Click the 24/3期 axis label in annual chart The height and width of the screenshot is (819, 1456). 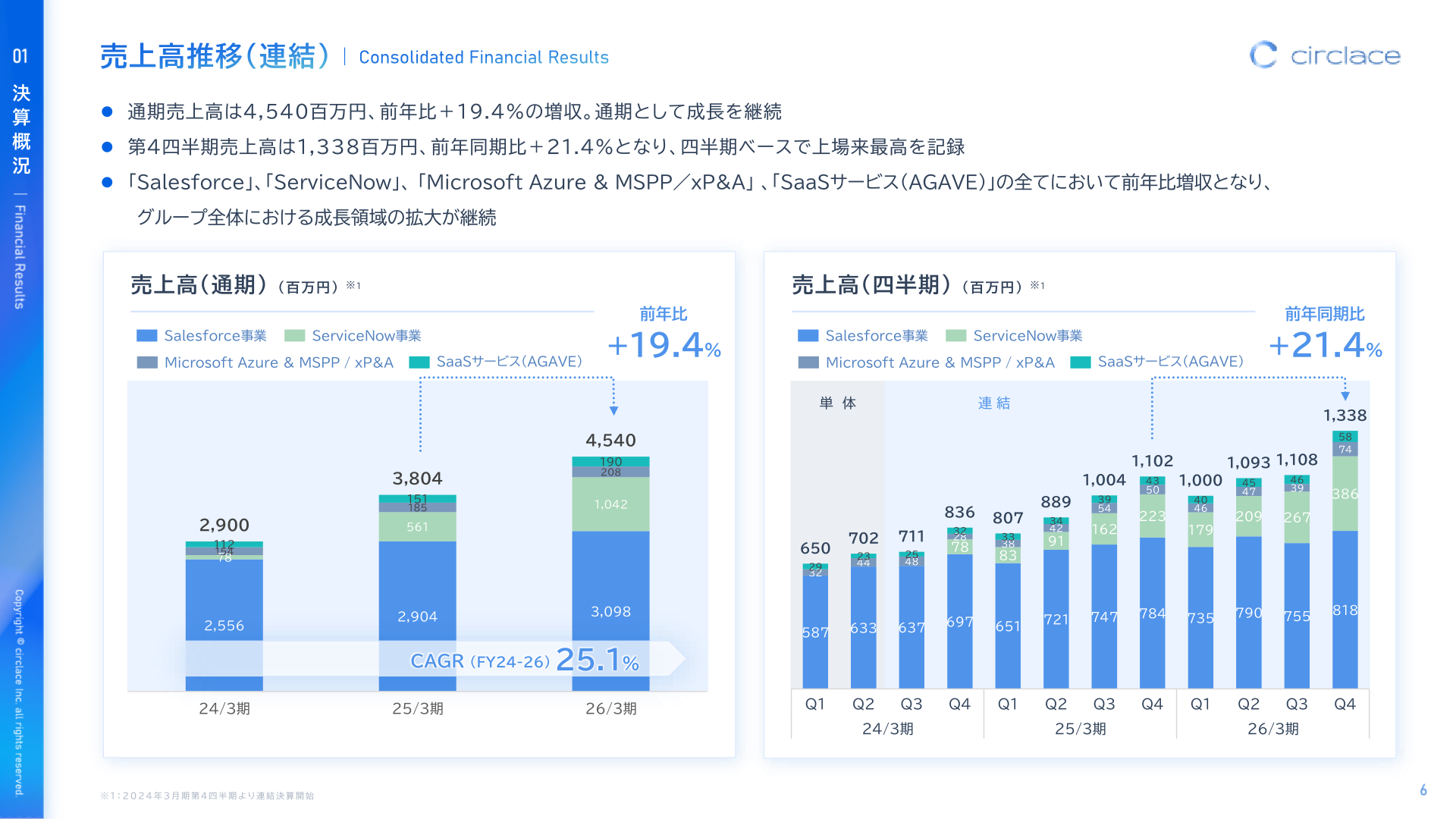(x=224, y=708)
